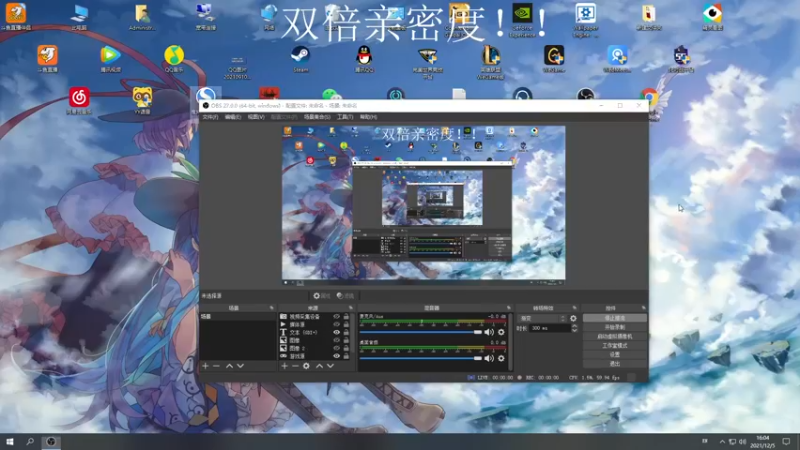Open the File (F) menu in OBS
The height and width of the screenshot is (450, 800).
point(210,117)
